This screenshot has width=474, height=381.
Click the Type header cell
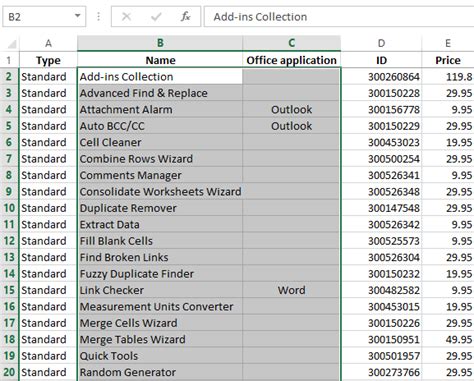(48, 60)
